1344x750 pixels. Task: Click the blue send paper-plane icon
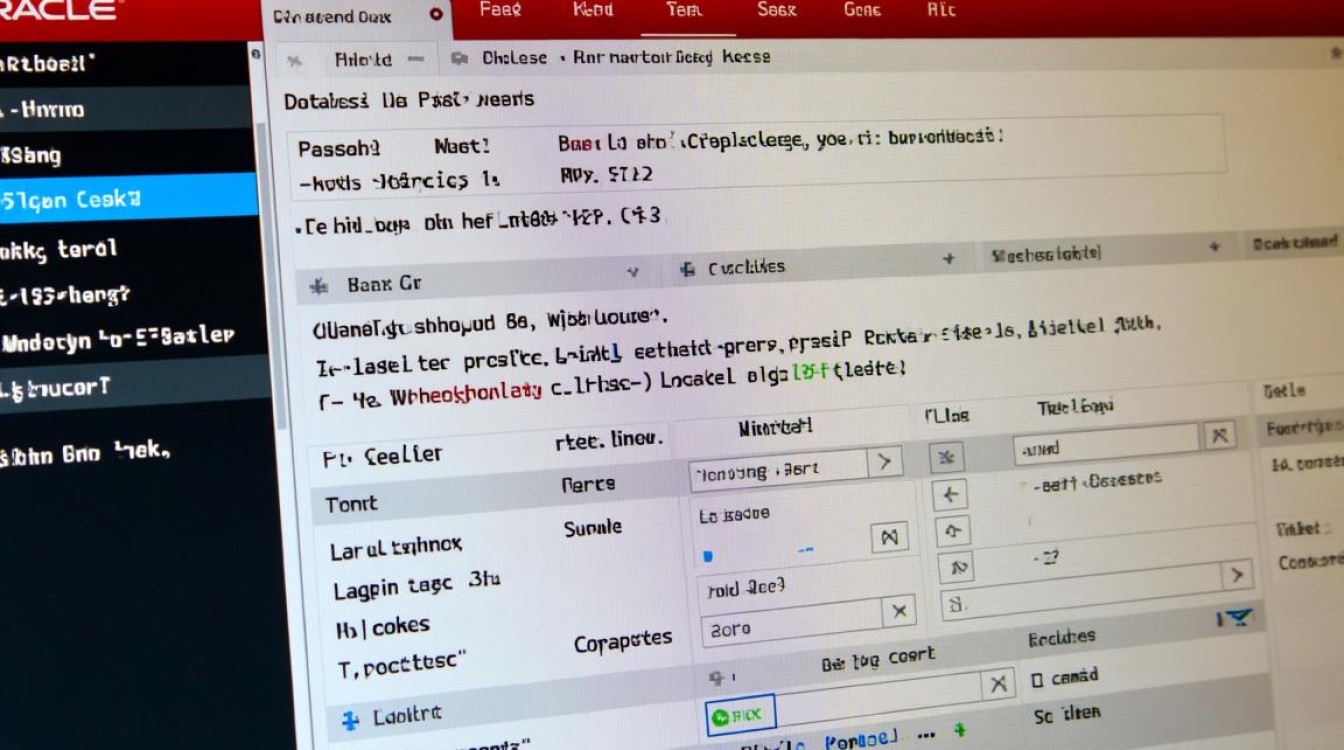tap(1238, 618)
